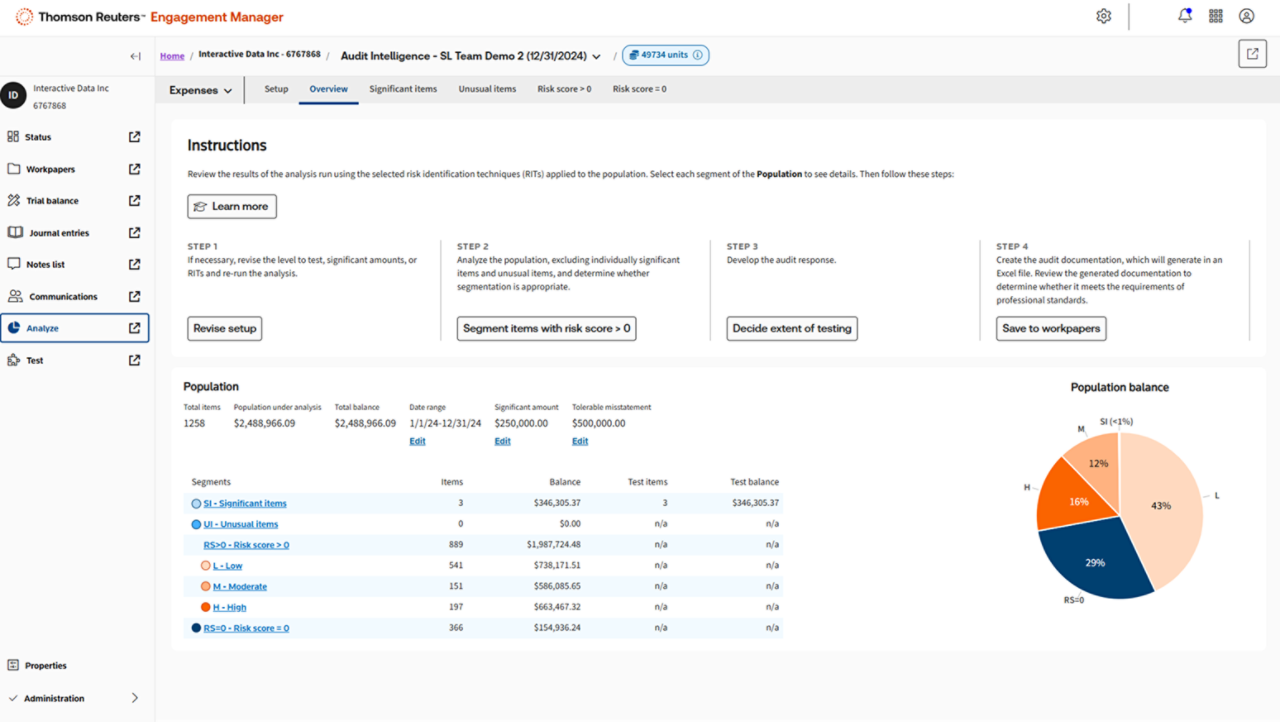The image size is (1280, 722).
Task: Collapse the left sidebar arrow
Action: (136, 56)
